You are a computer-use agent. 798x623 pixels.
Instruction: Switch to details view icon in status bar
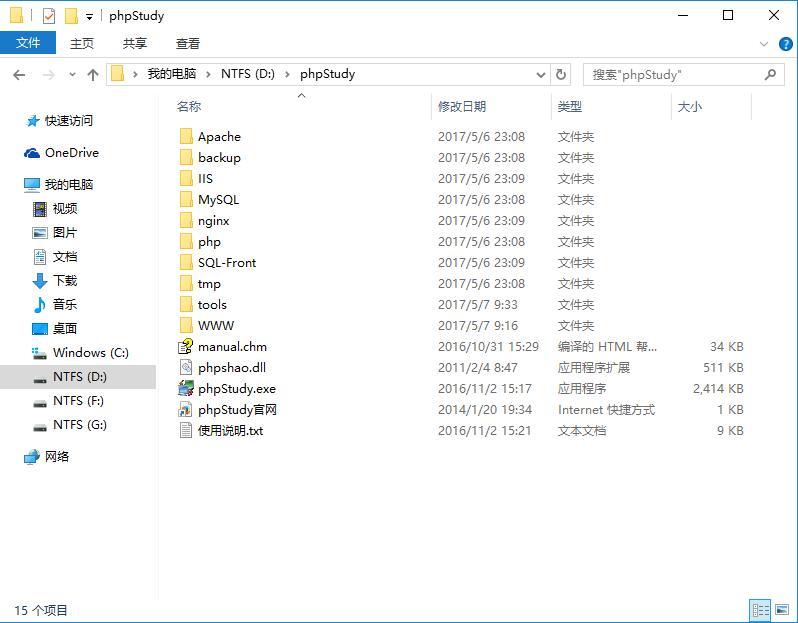[760, 610]
